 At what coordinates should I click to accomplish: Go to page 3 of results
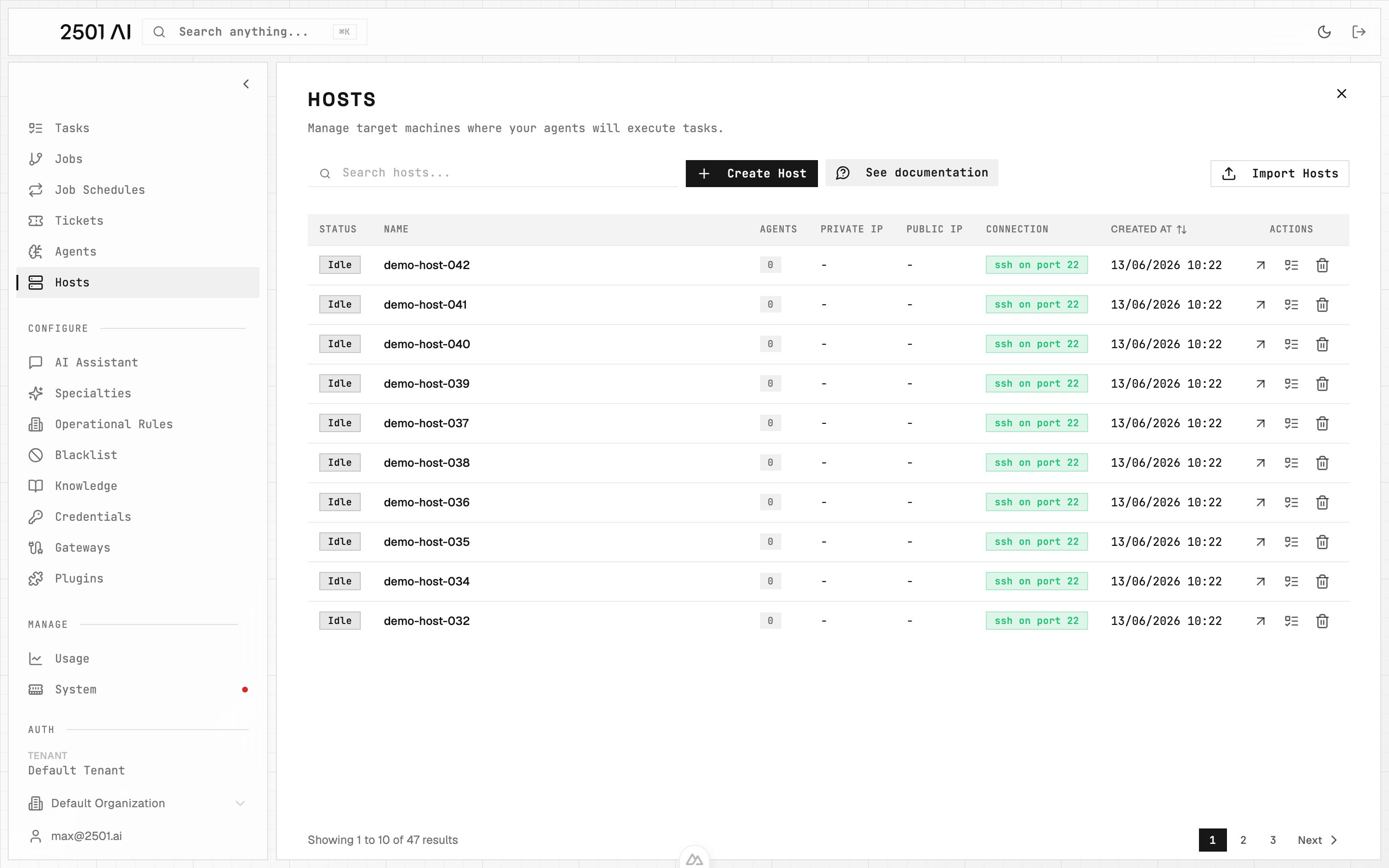point(1273,840)
